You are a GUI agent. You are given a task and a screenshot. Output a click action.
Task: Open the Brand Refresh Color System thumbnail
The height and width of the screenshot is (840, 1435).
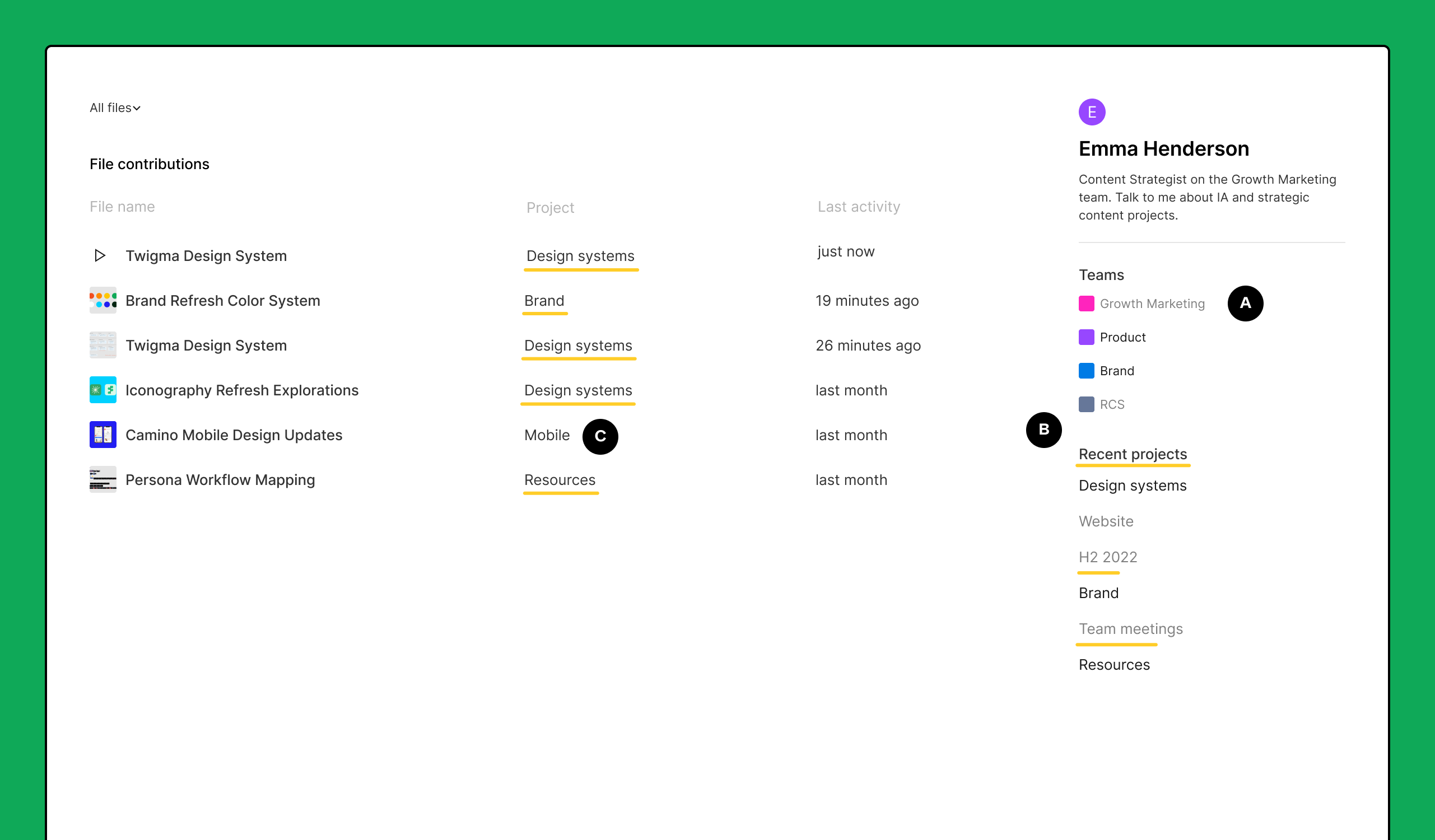(103, 301)
